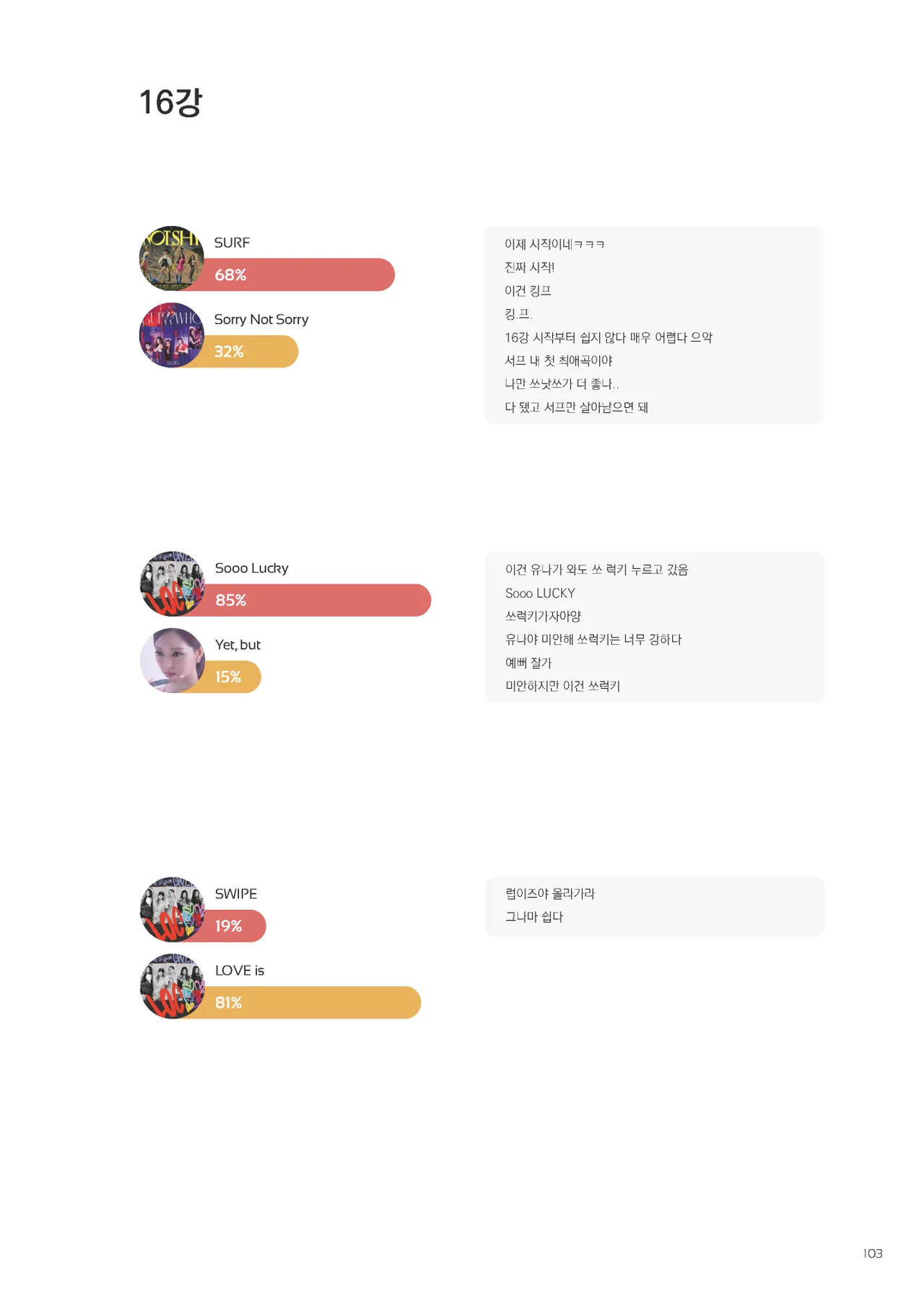Viewport: 924px width, 1304px height.
Task: Click the LOVE is title label
Action: pos(240,970)
